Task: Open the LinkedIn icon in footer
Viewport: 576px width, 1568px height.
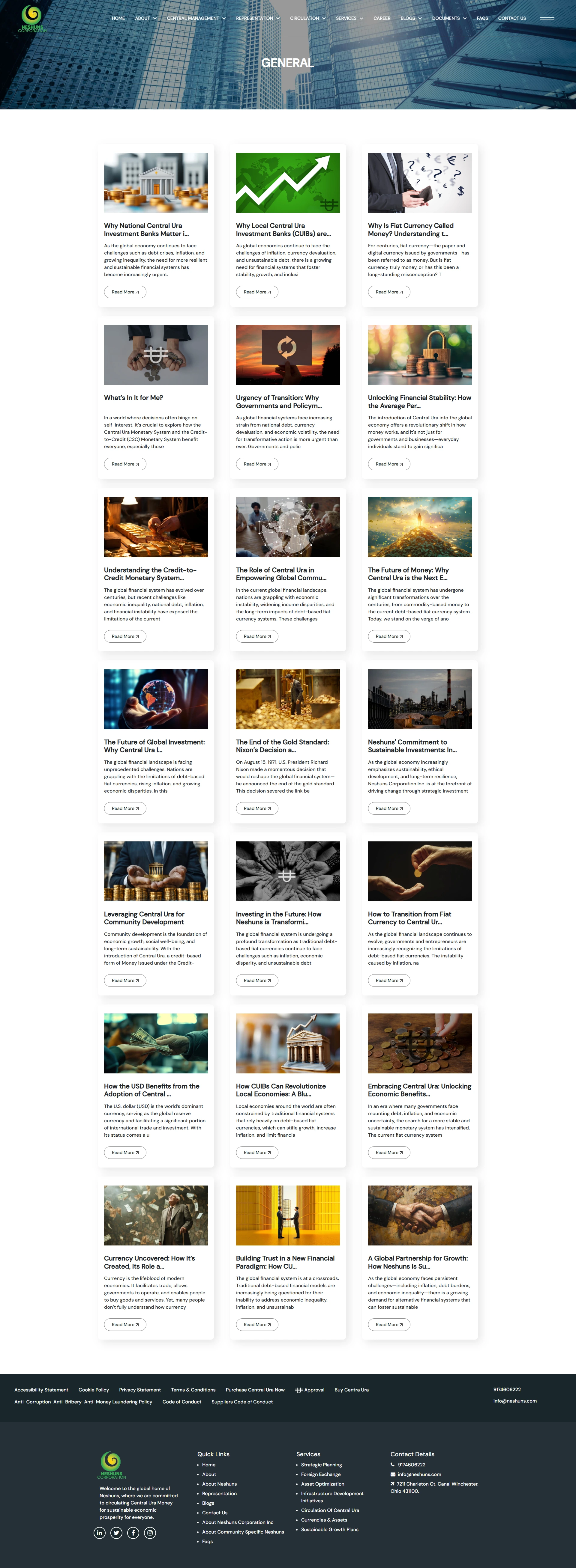Action: [x=100, y=1533]
